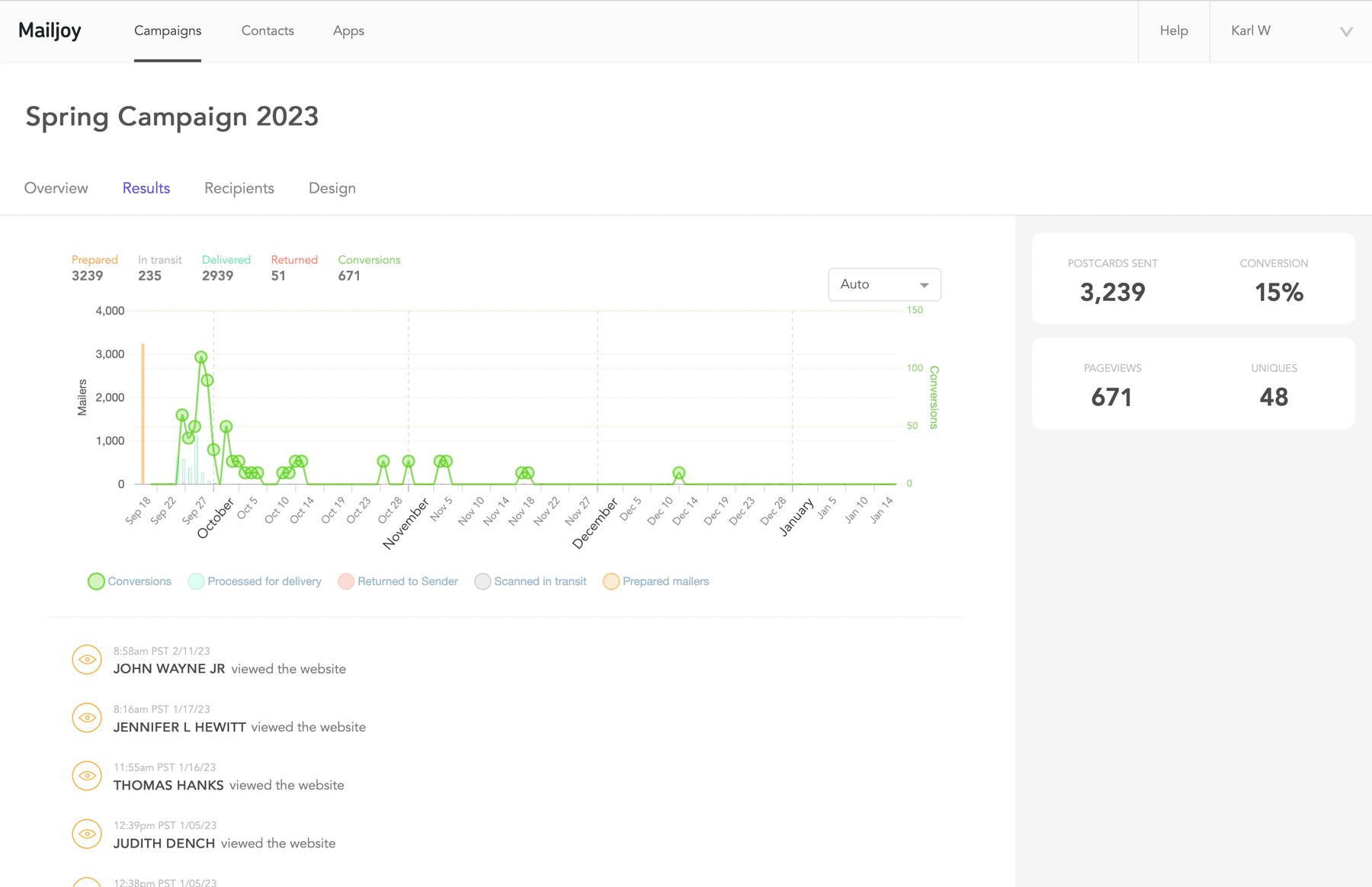The width and height of the screenshot is (1372, 887).
Task: Toggle Processed for delivery legend series
Action: click(x=255, y=581)
